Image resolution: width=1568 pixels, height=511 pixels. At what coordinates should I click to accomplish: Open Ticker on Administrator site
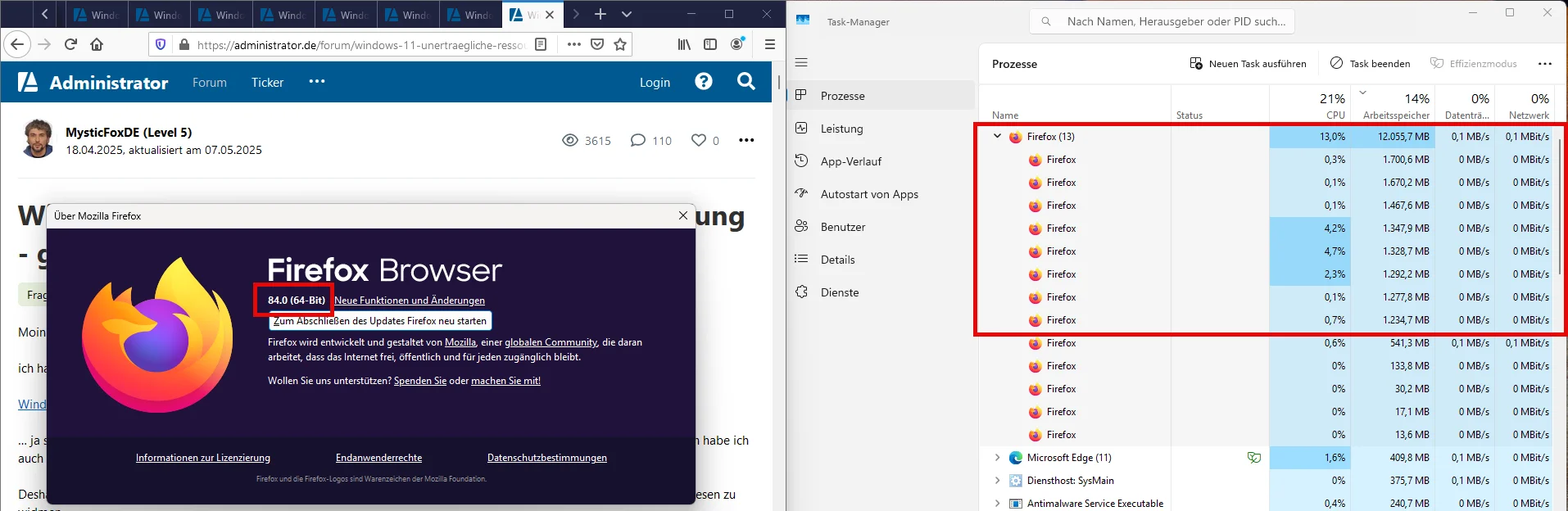[x=267, y=82]
